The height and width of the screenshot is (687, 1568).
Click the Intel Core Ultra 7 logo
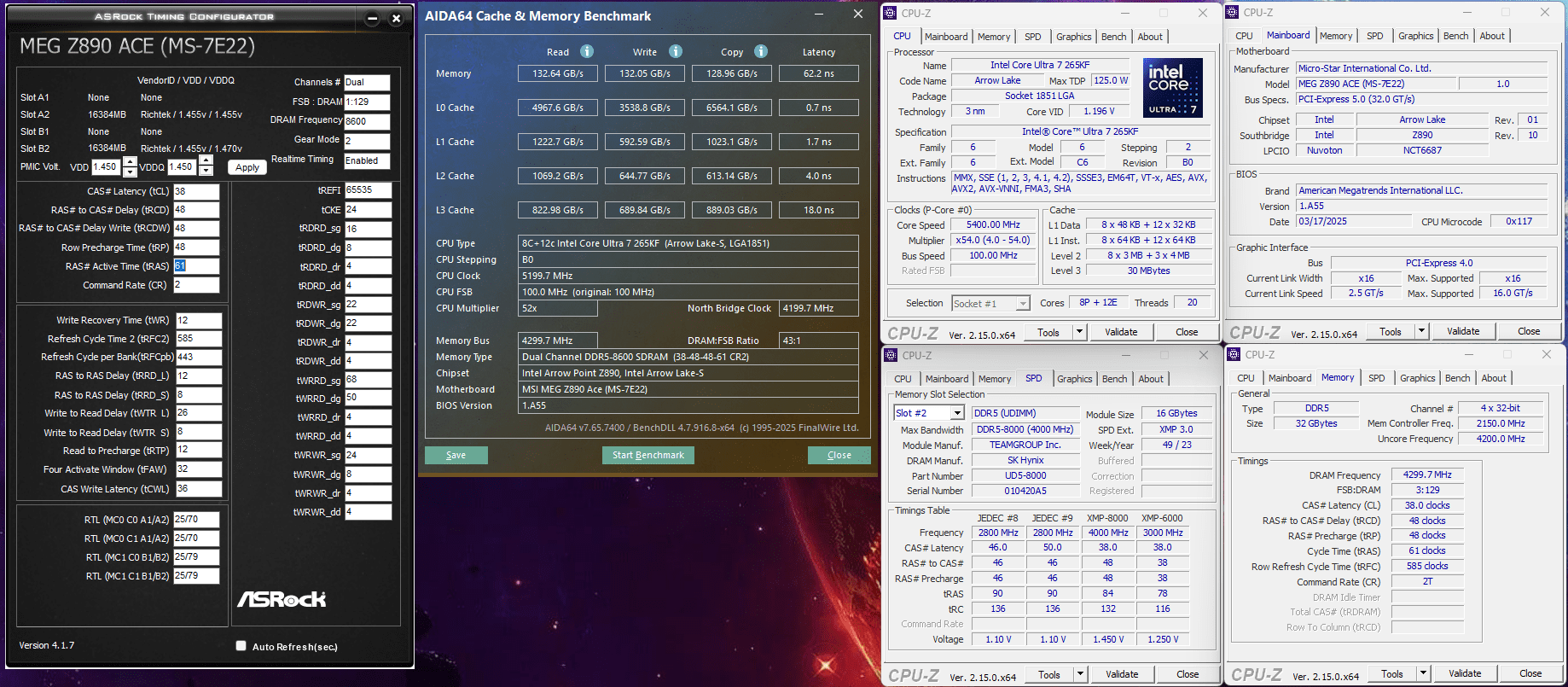pyautogui.click(x=1173, y=88)
